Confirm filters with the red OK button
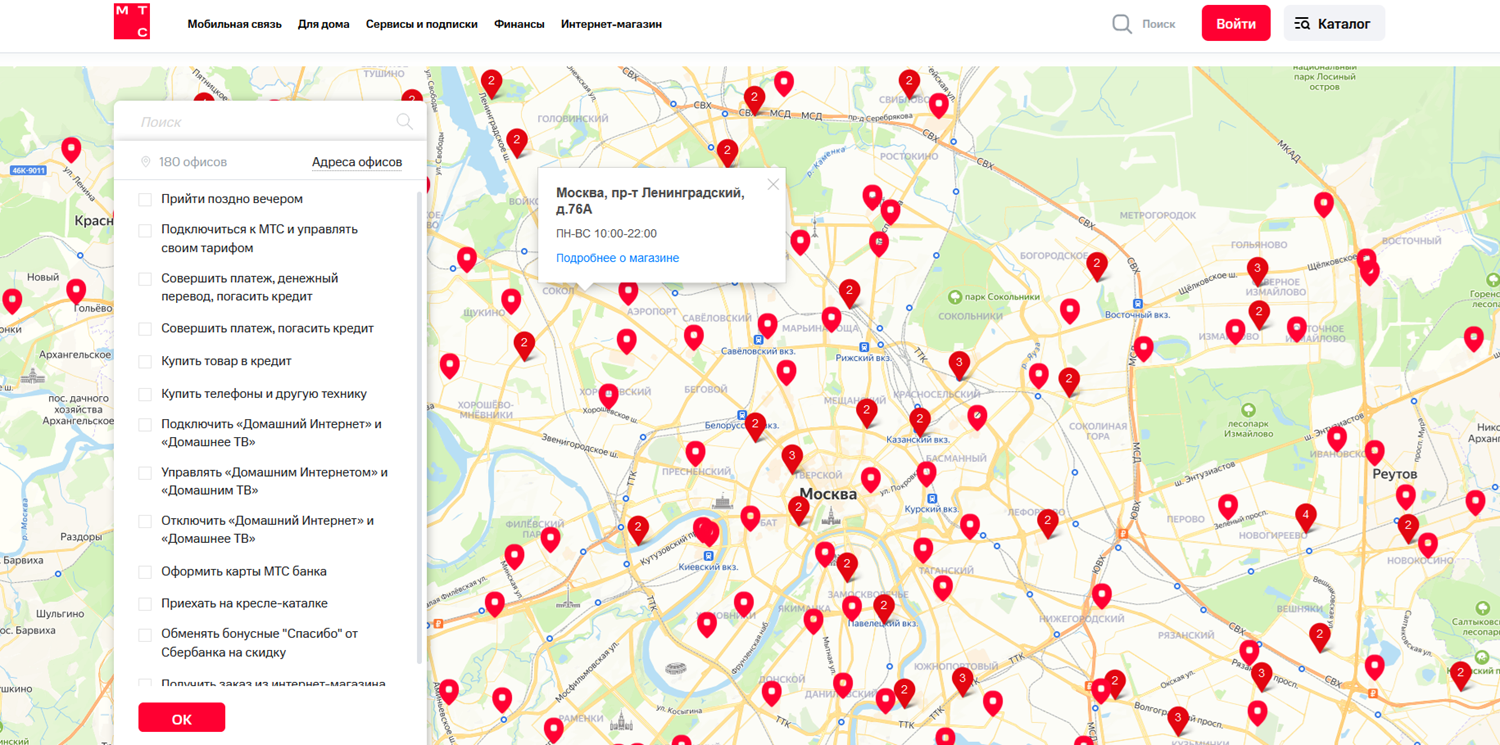Viewport: 1500px width, 745px height. 181,718
